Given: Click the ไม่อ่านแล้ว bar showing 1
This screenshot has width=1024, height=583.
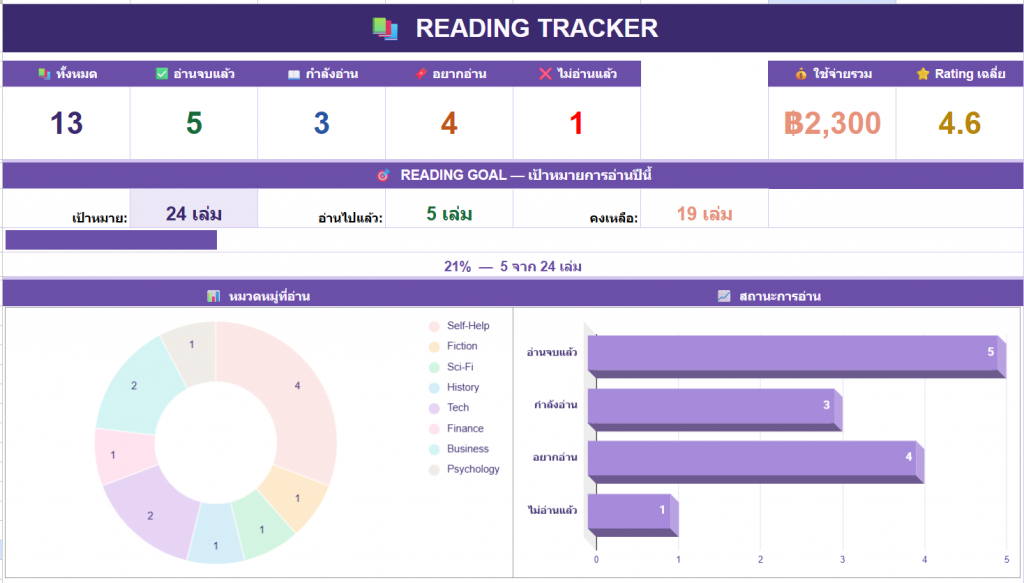Looking at the screenshot, I should [x=628, y=511].
